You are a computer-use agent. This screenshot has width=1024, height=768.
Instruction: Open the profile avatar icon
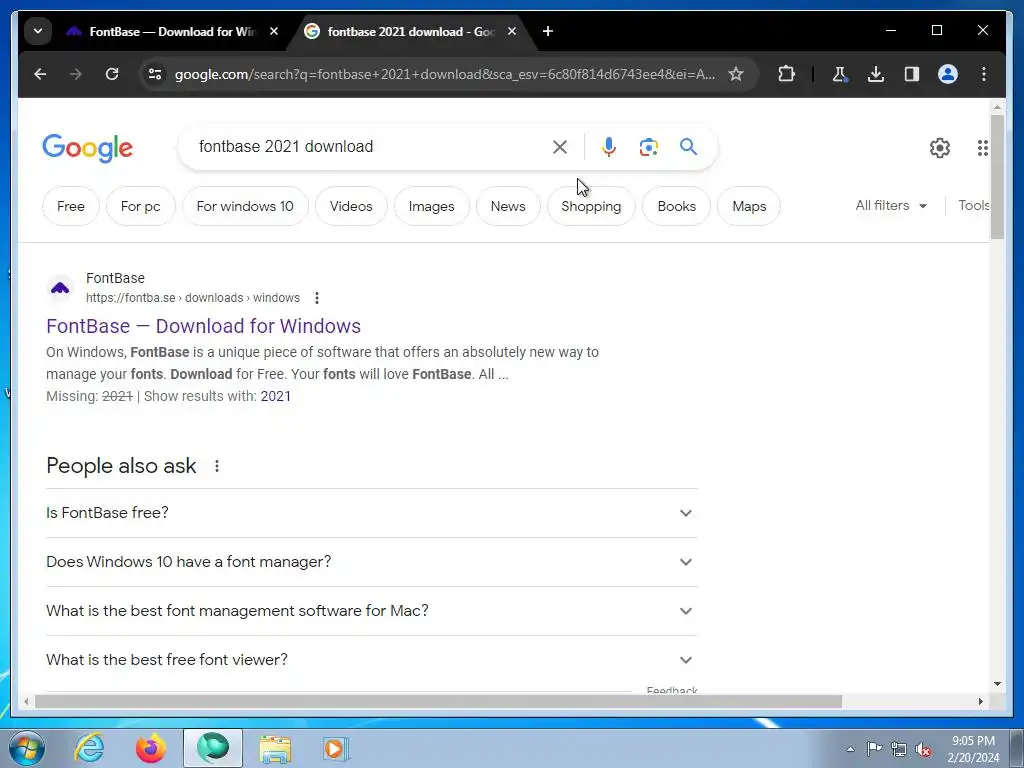pyautogui.click(x=948, y=74)
